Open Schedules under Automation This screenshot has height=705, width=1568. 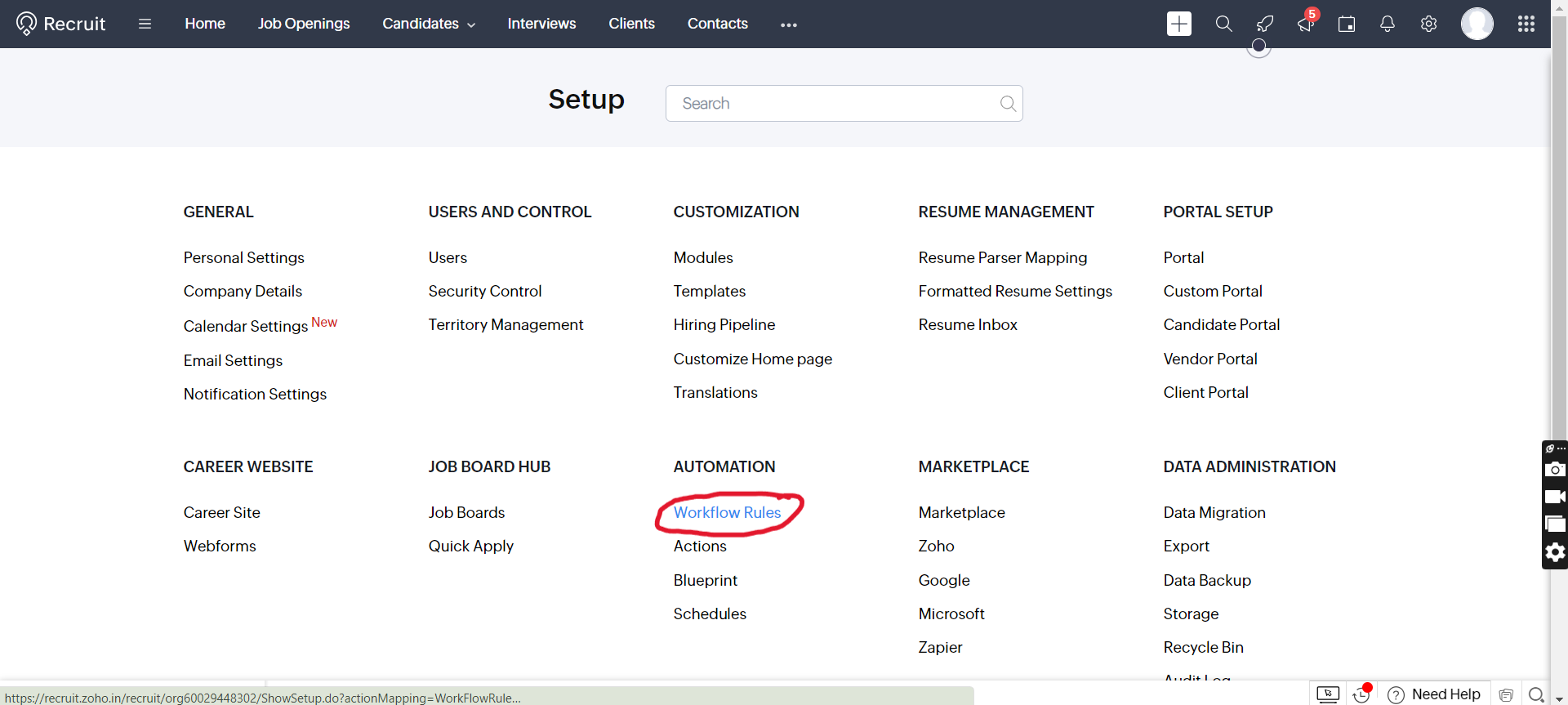pyautogui.click(x=710, y=614)
